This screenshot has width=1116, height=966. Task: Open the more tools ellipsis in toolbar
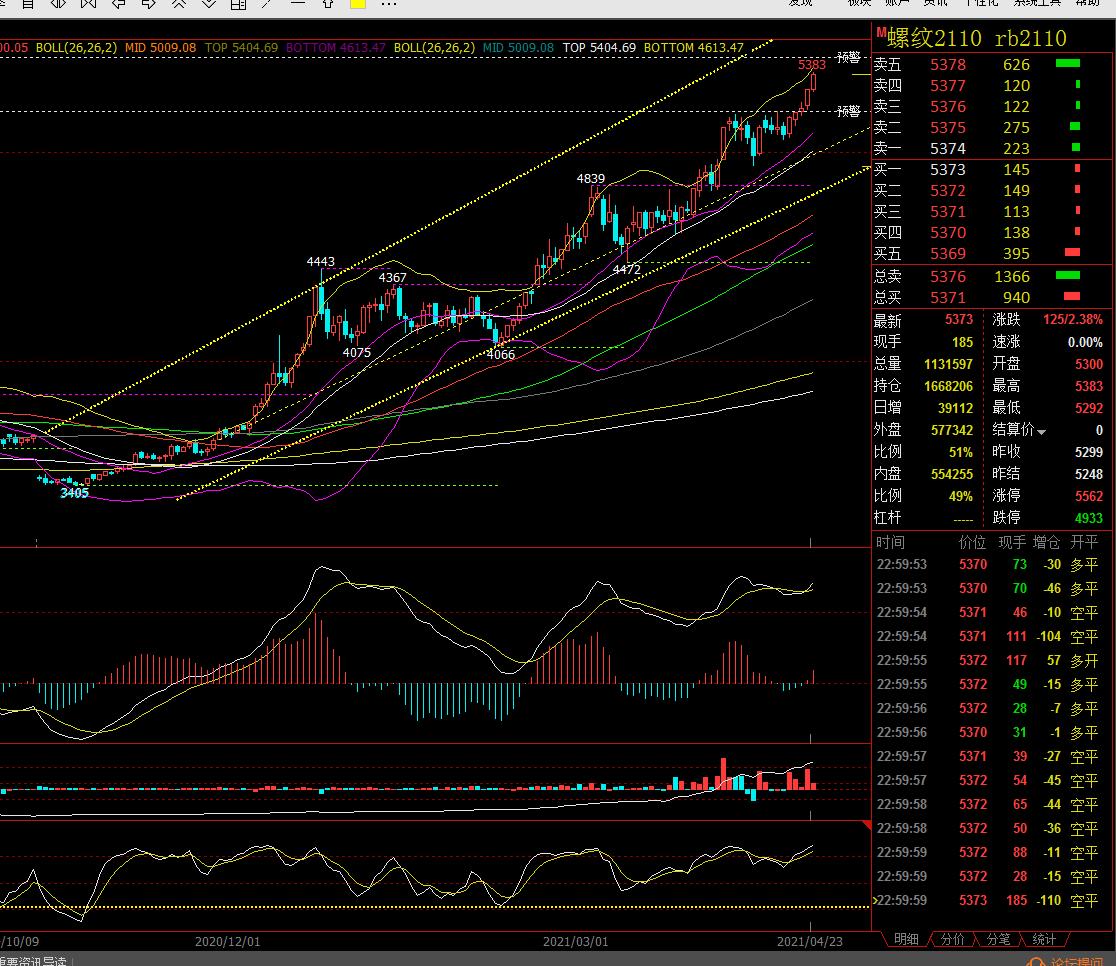click(389, 4)
